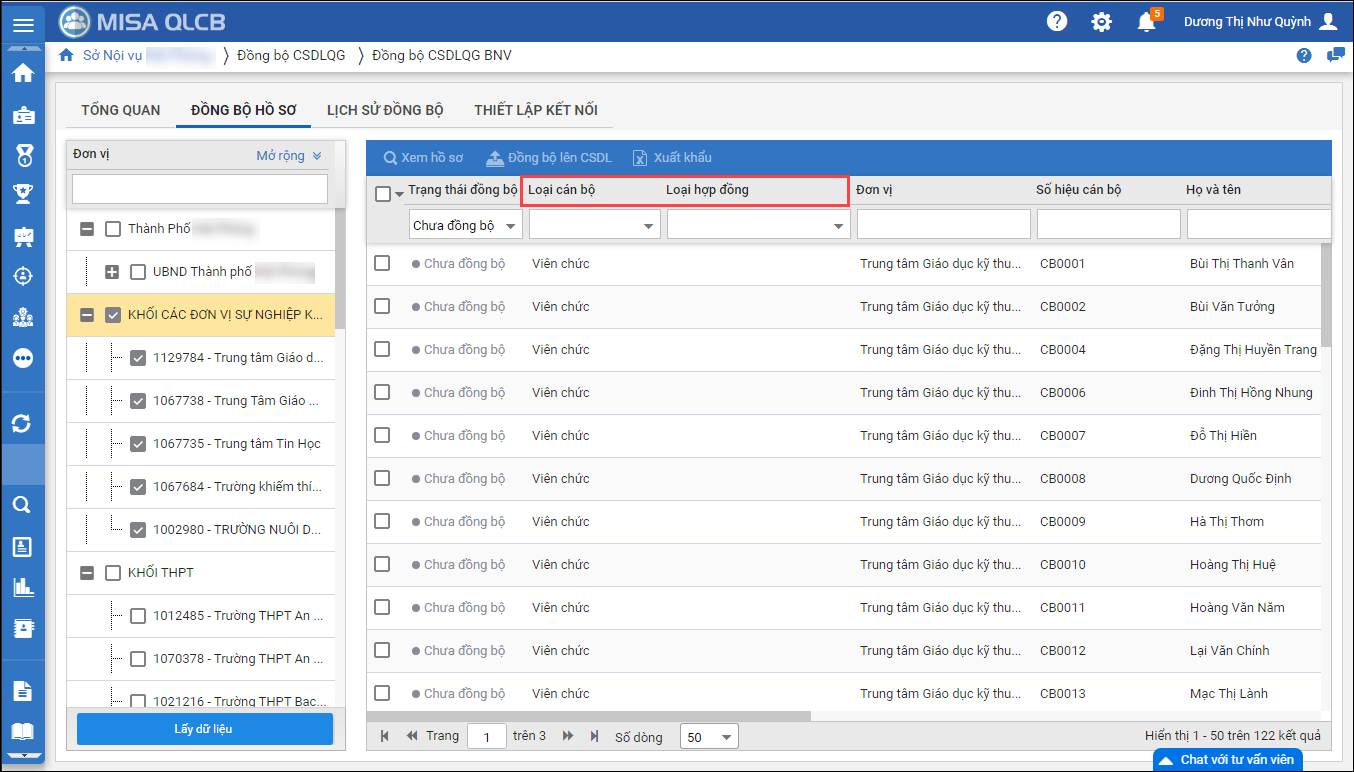Open settings via the gear icon
This screenshot has height=772, width=1354.
coord(1101,22)
